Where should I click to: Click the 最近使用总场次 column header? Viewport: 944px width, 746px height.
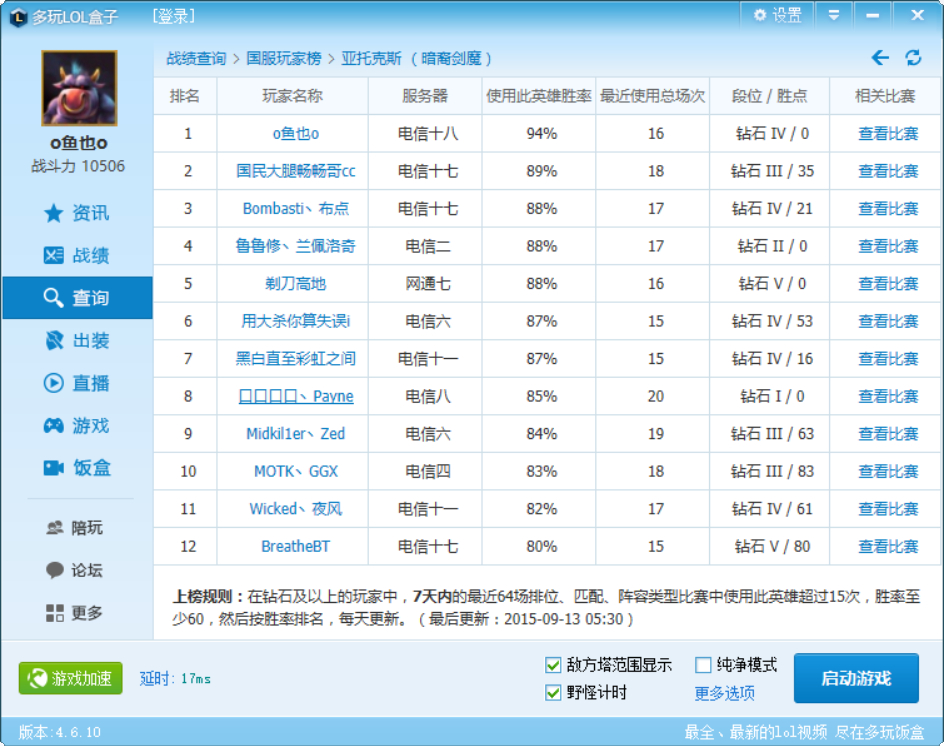tap(653, 96)
